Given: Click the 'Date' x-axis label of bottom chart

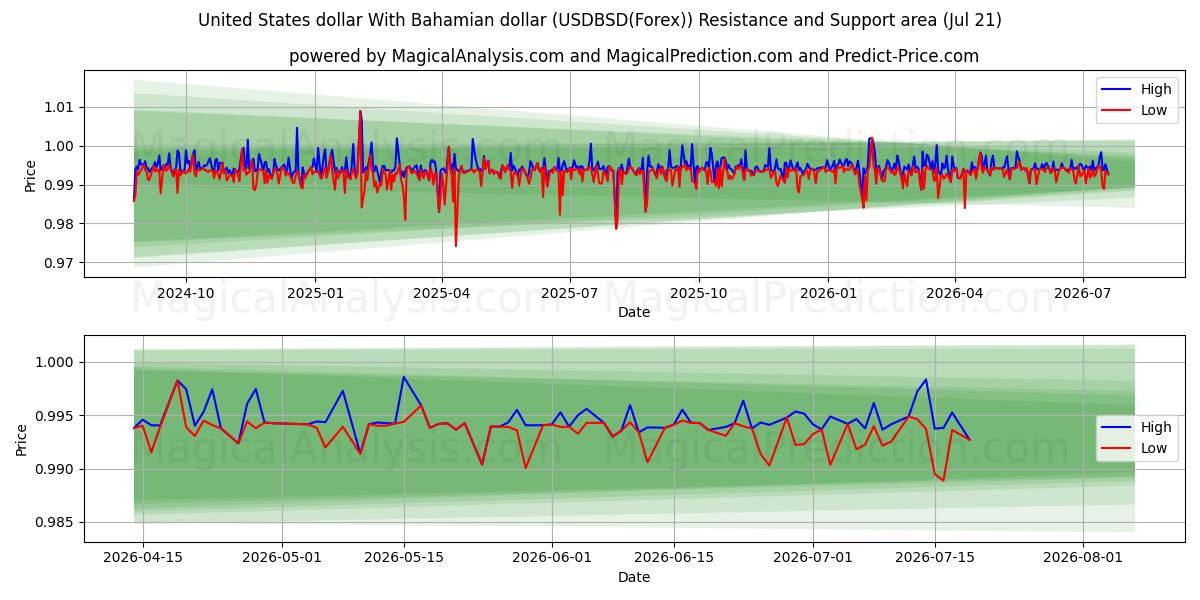Looking at the screenshot, I should point(634,577).
